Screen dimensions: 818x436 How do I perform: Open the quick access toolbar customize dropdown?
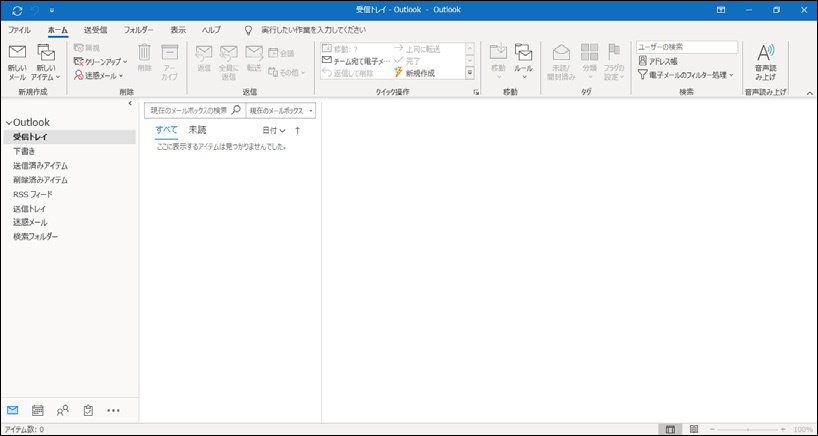pyautogui.click(x=52, y=10)
